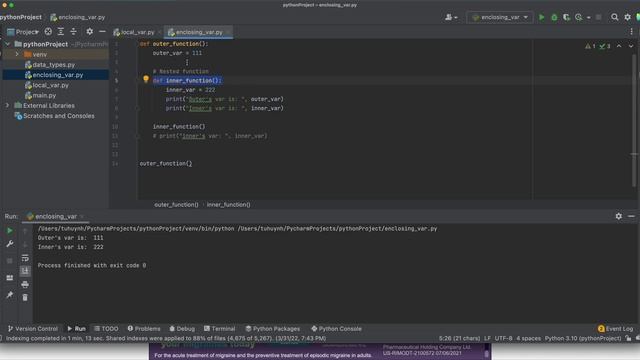Pin the Run tab with pin icon
This screenshot has width=640, height=360.
tap(10, 295)
